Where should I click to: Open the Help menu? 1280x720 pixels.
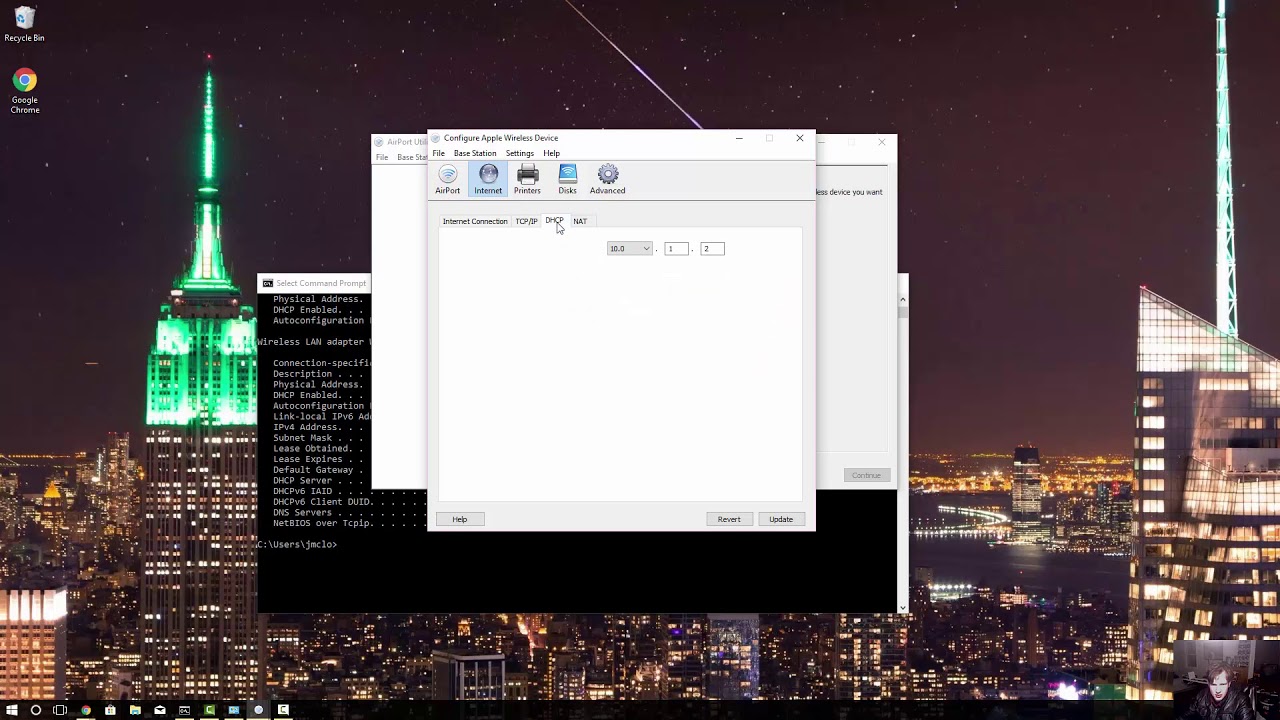click(x=551, y=153)
